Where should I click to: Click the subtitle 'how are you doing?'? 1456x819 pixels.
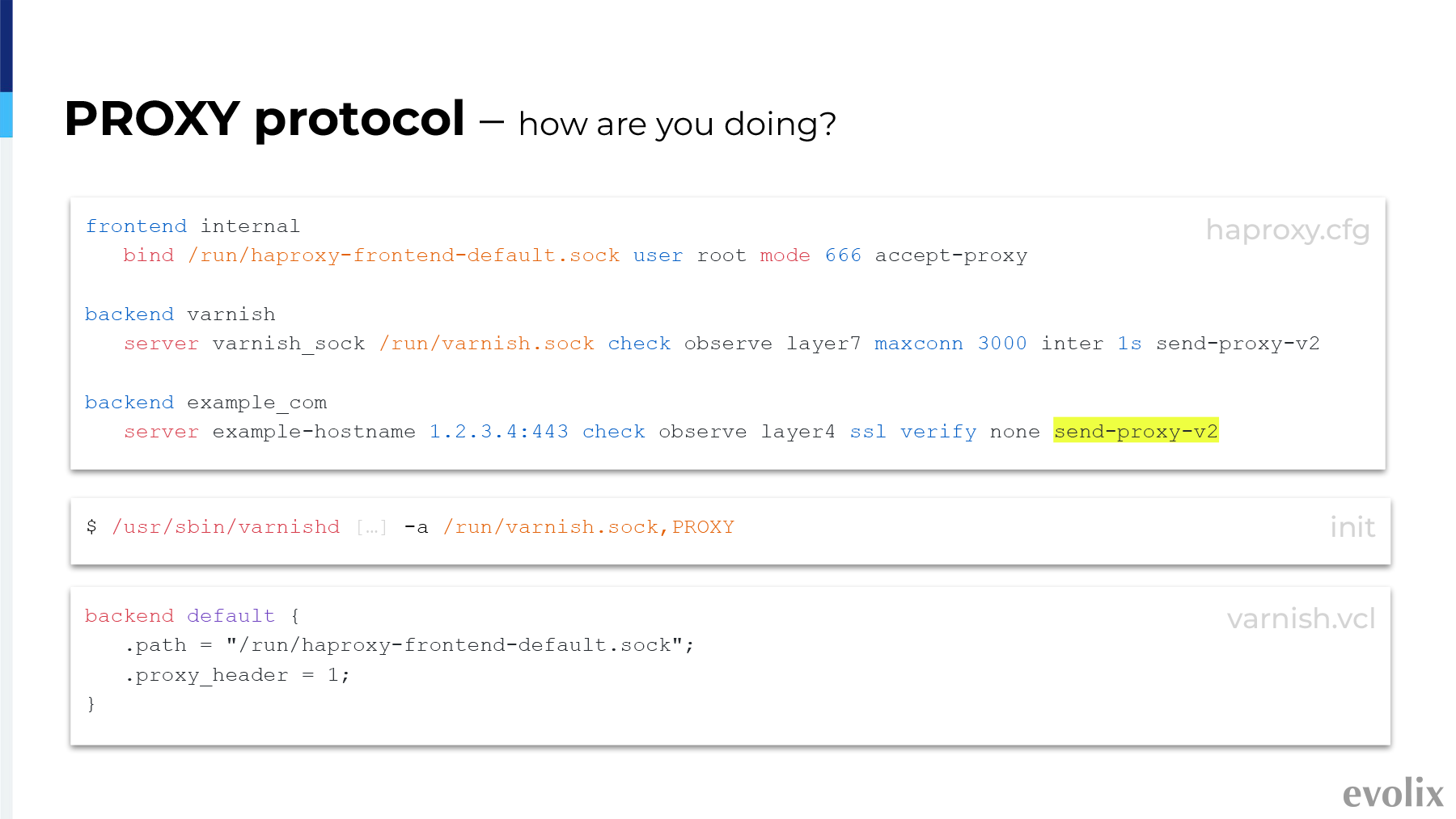(677, 125)
